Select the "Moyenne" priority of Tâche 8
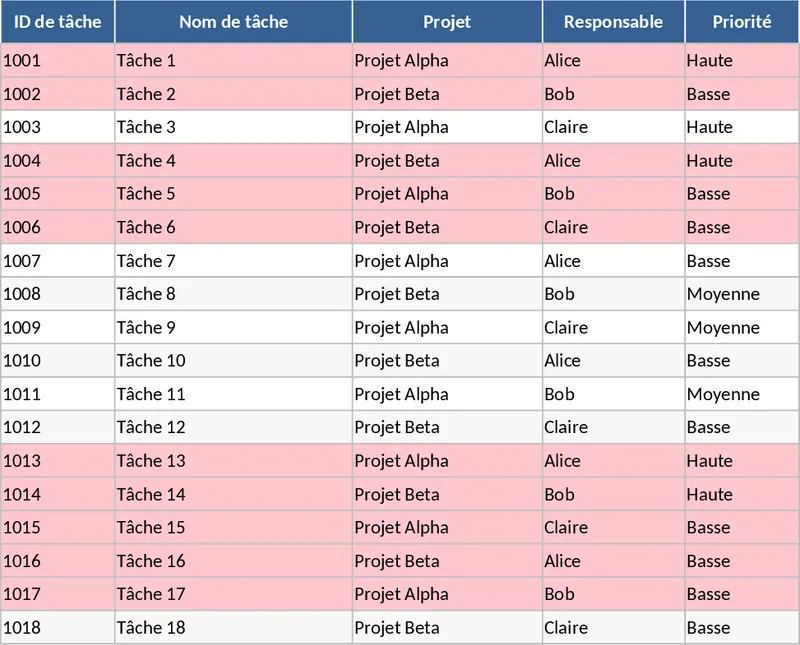 723,294
